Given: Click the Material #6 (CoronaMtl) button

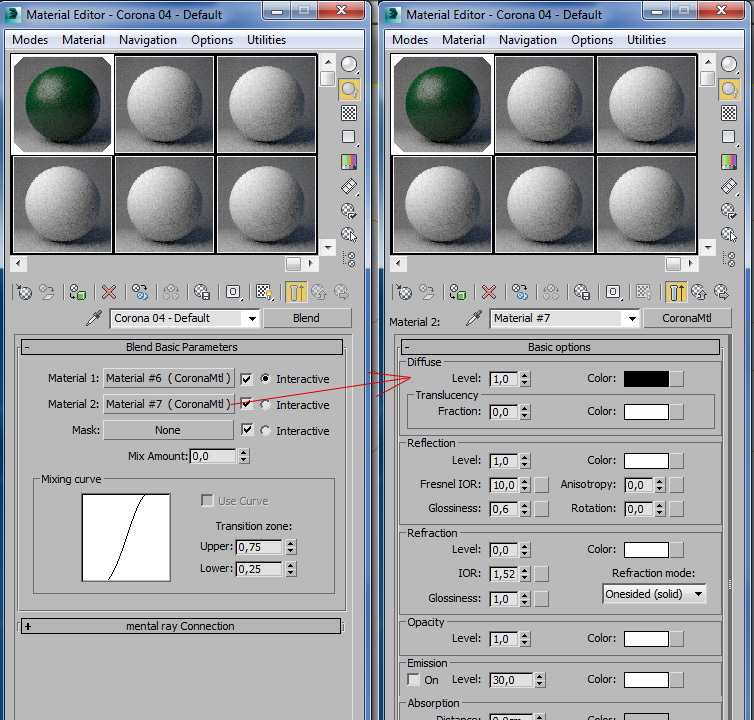Looking at the screenshot, I should click(168, 378).
